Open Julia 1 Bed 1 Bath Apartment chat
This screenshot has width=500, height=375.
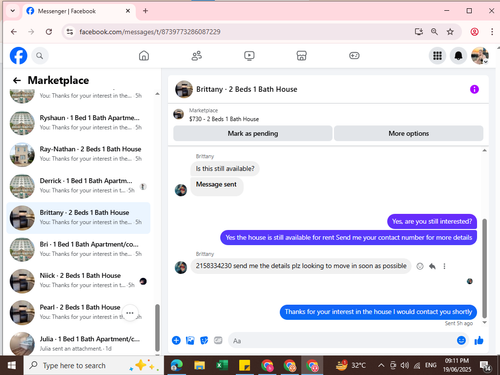click(x=78, y=343)
